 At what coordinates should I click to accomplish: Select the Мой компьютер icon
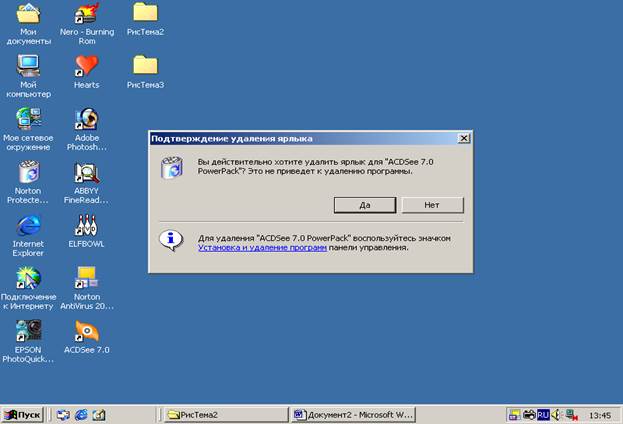[x=28, y=76]
